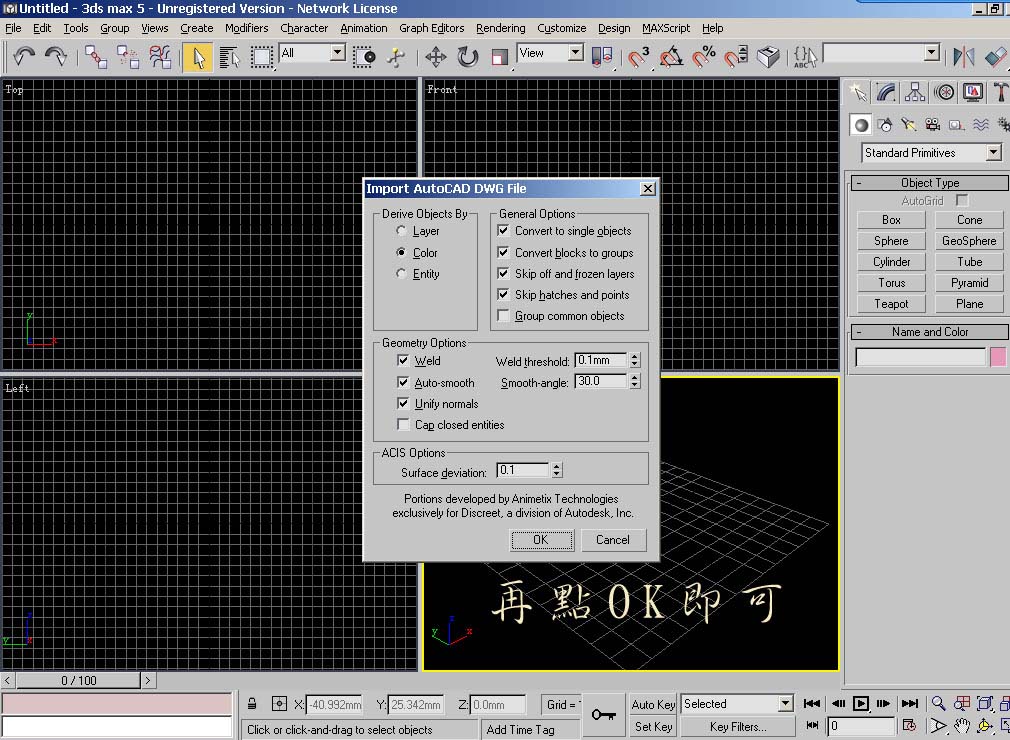This screenshot has height=740, width=1010.
Task: Confirm the DWG import with OK
Action: point(542,540)
